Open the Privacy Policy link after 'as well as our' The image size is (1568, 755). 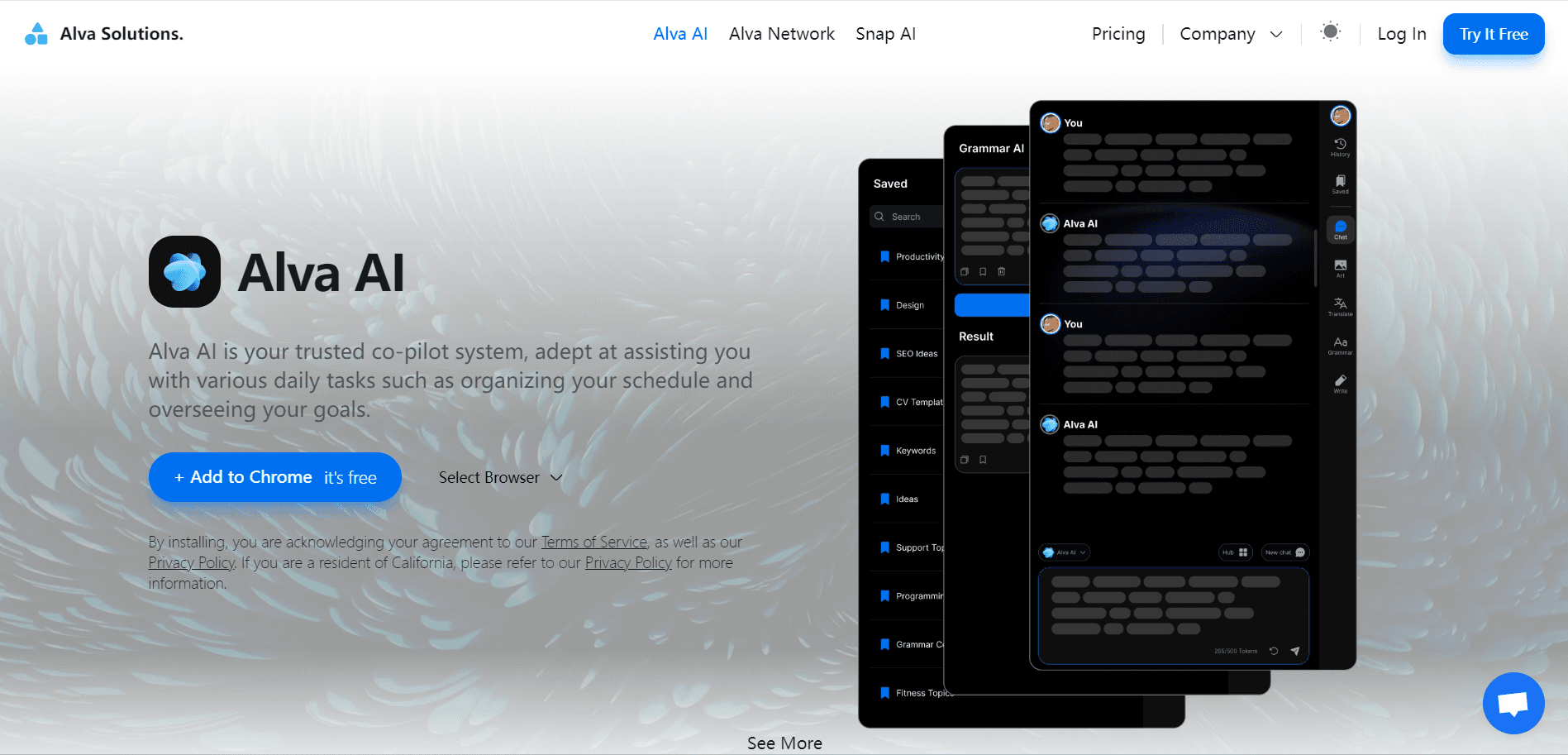pos(192,562)
